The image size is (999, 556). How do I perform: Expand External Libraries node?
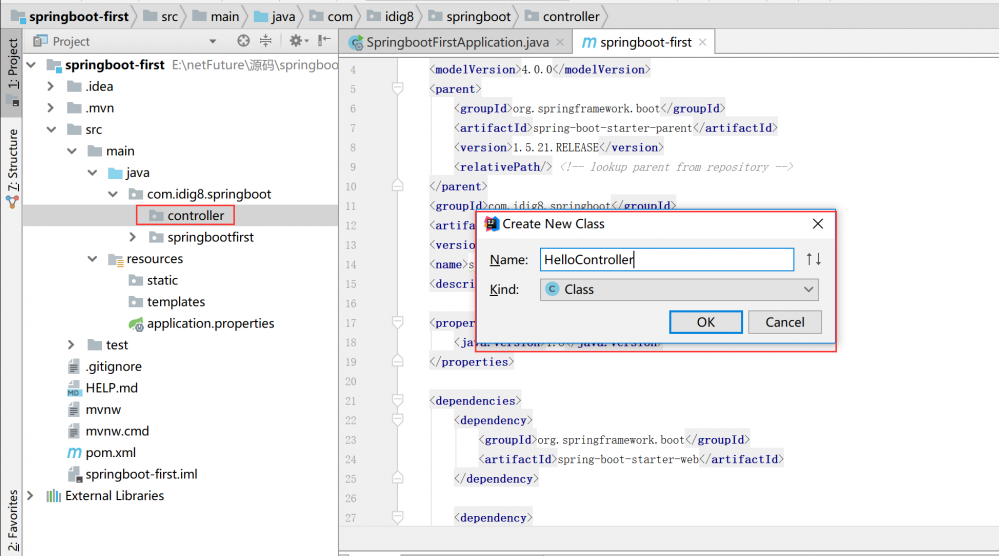tap(31, 495)
